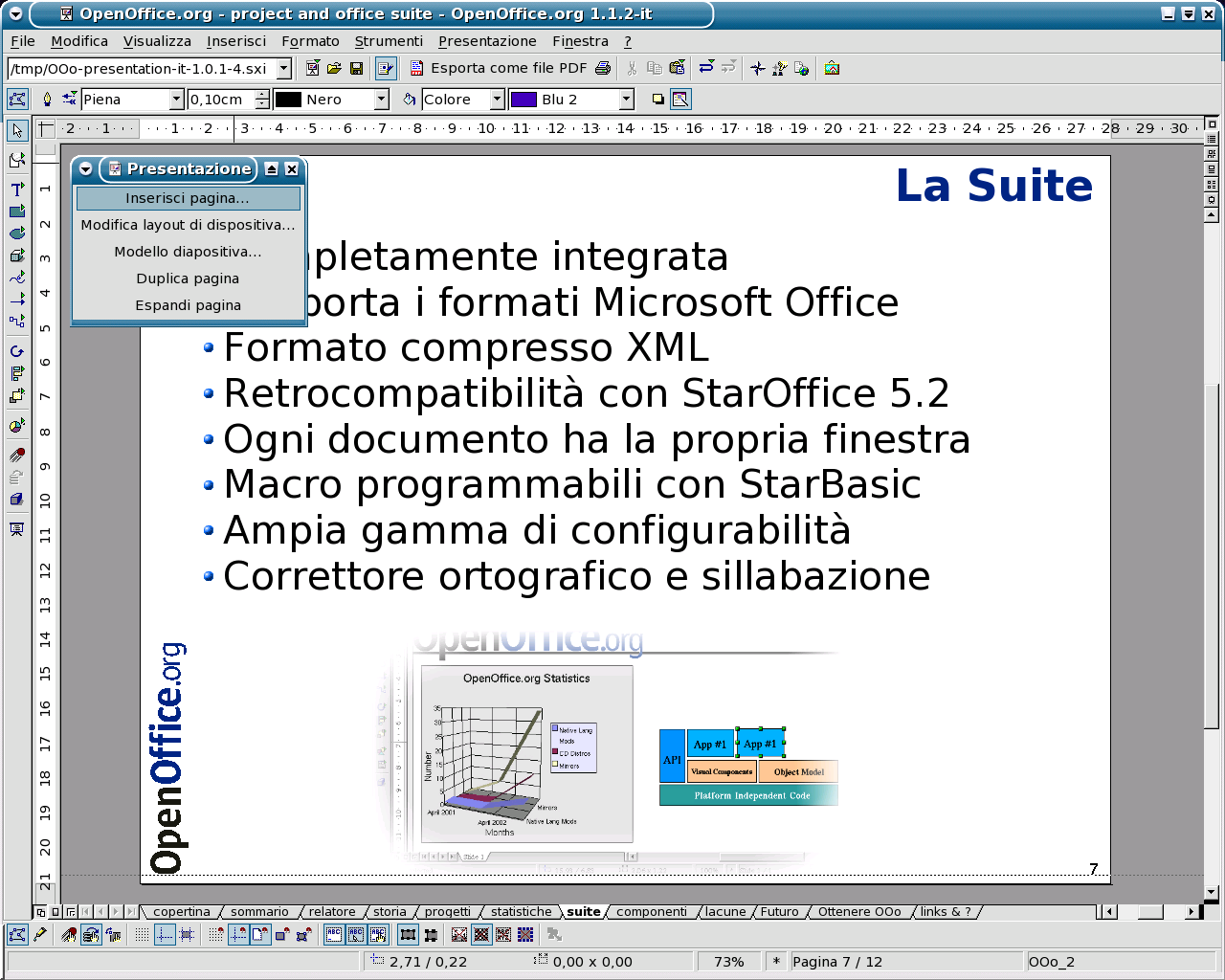
Task: Toggle the Edit Points button in bottom toolbar
Action: pos(17,935)
